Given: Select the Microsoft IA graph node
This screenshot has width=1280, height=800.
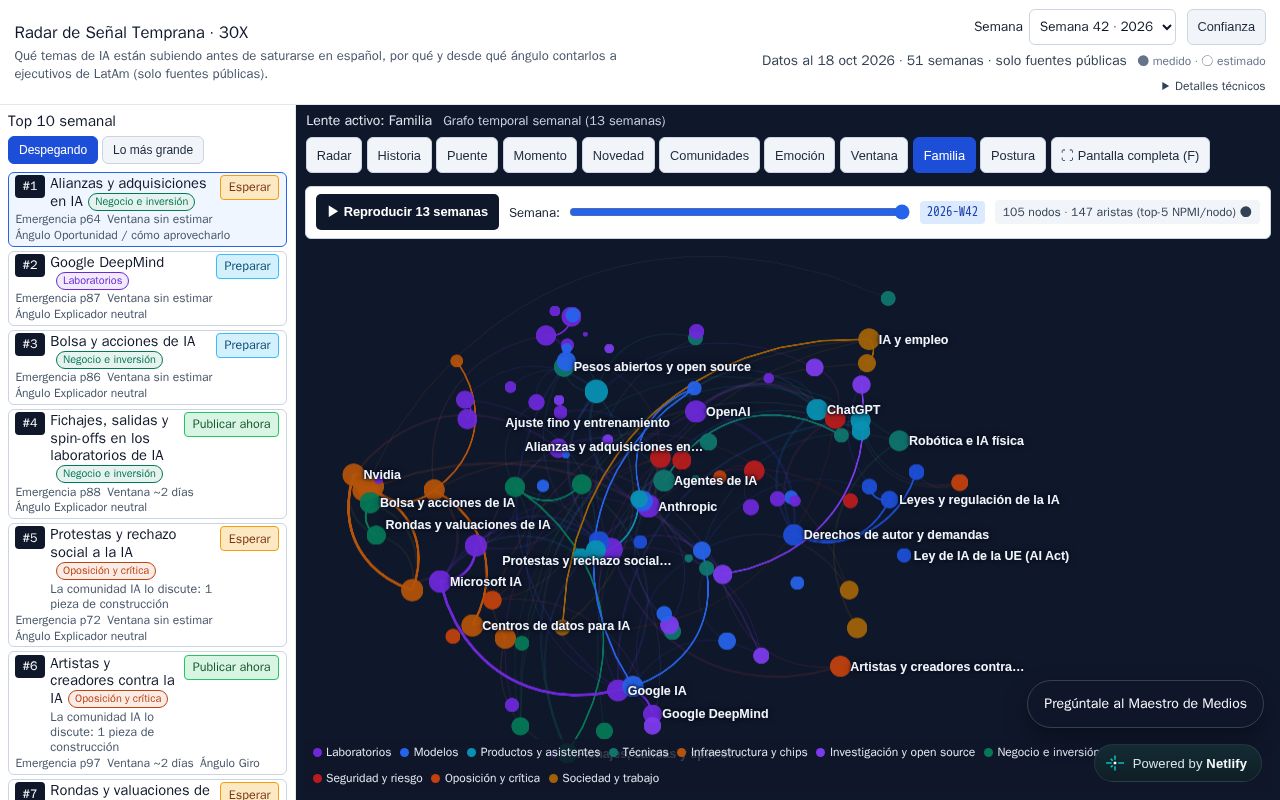Looking at the screenshot, I should pos(440,582).
